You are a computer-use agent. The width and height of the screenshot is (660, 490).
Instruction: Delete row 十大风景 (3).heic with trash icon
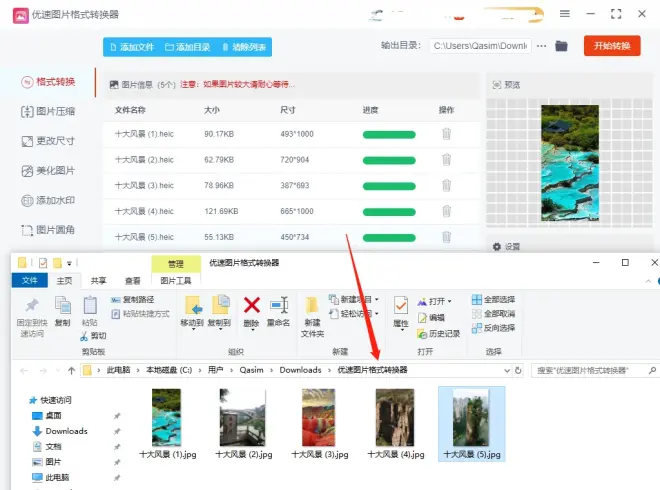click(447, 185)
